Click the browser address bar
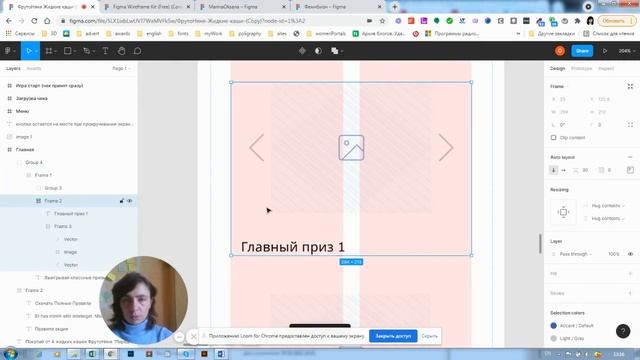This screenshot has height=360, width=640. coord(212,21)
